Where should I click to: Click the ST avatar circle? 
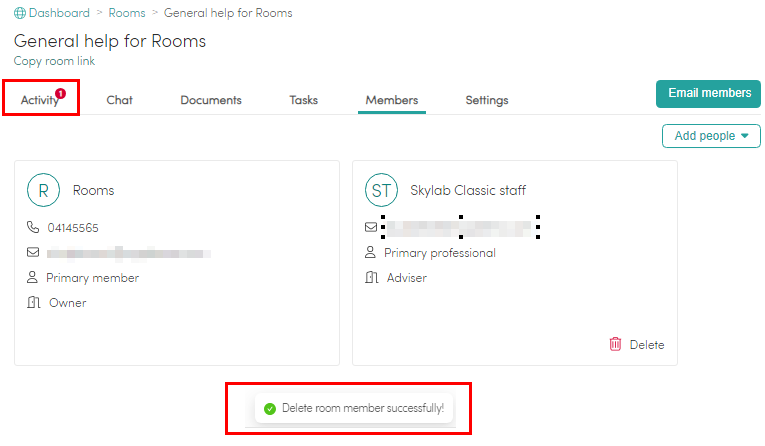[x=381, y=190]
